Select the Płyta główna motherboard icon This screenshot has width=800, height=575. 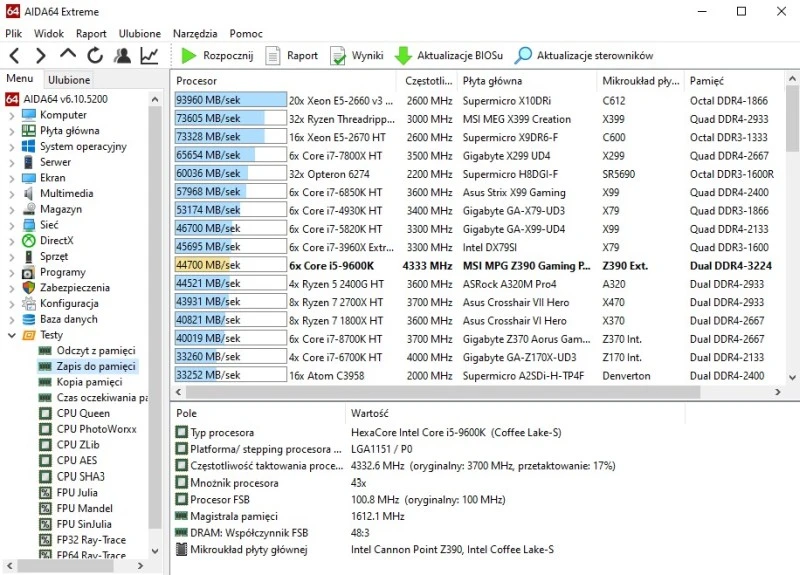(29, 131)
